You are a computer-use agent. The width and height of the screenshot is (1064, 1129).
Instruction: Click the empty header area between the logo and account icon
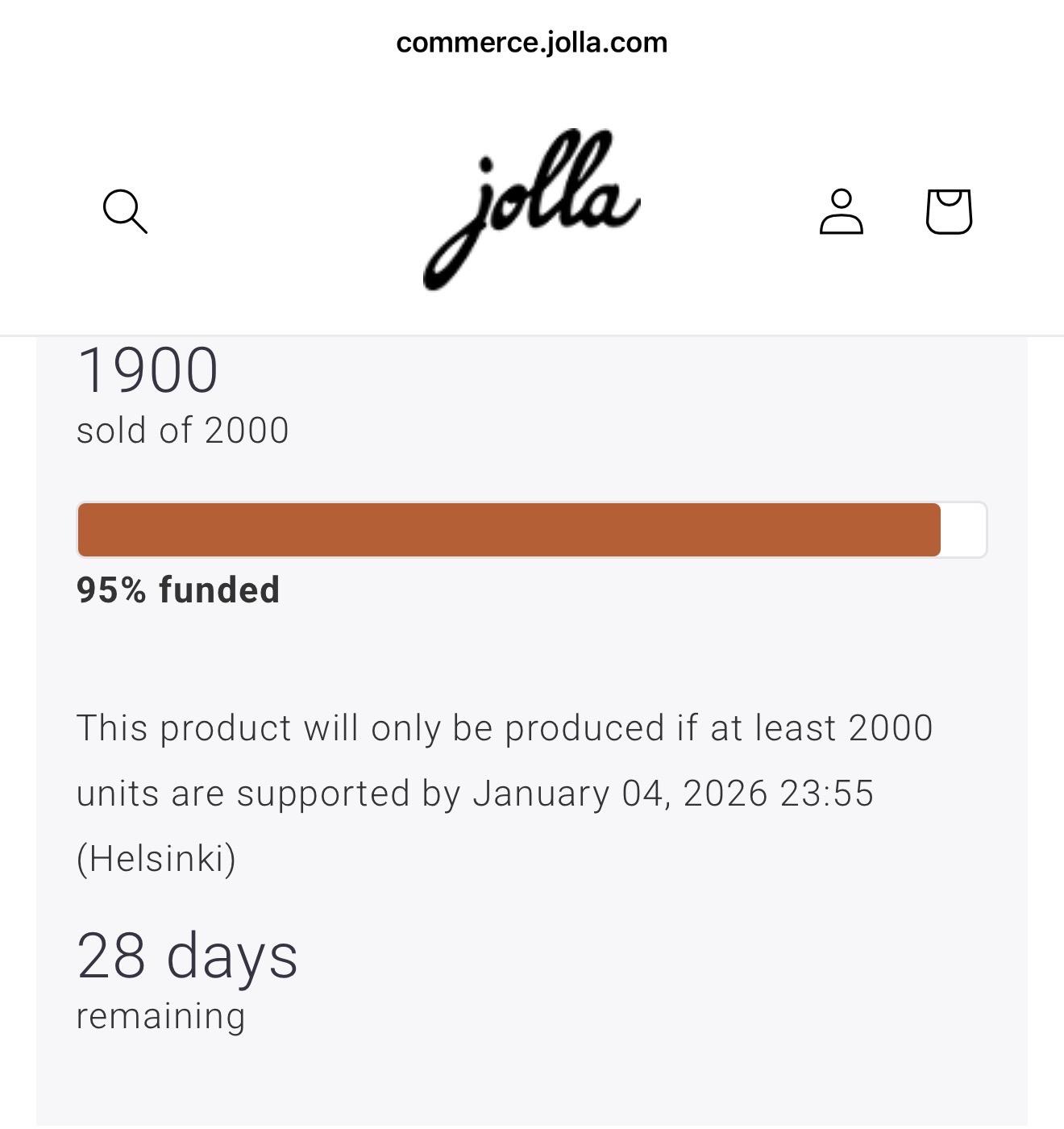pos(725,211)
